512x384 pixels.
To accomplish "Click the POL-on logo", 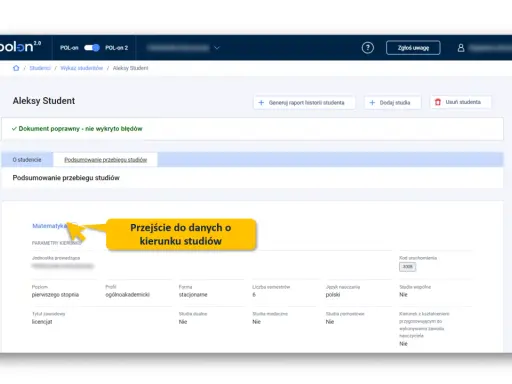I will pos(20,47).
